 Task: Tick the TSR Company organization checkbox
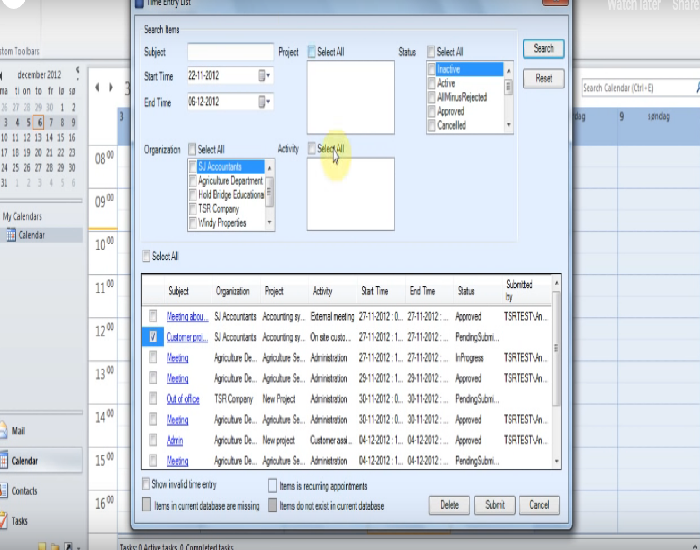[193, 209]
